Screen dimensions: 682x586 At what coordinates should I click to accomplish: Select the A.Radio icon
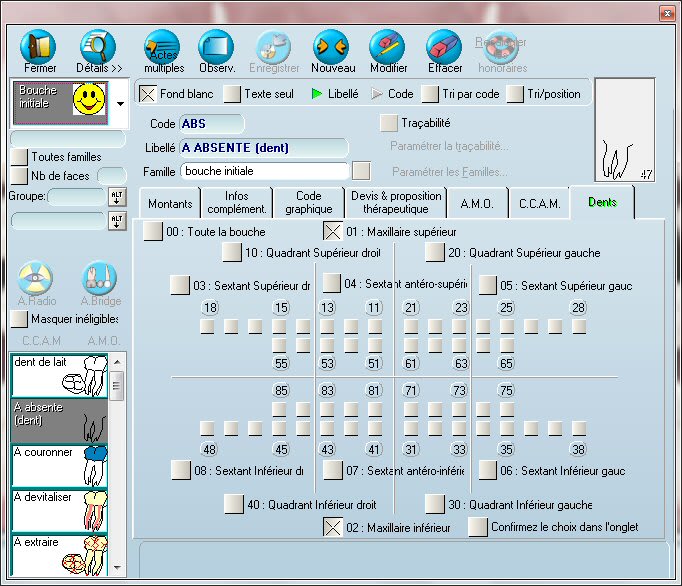(x=37, y=278)
